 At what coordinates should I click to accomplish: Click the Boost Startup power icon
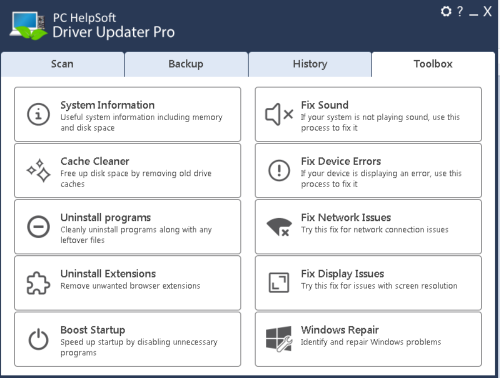point(38,339)
